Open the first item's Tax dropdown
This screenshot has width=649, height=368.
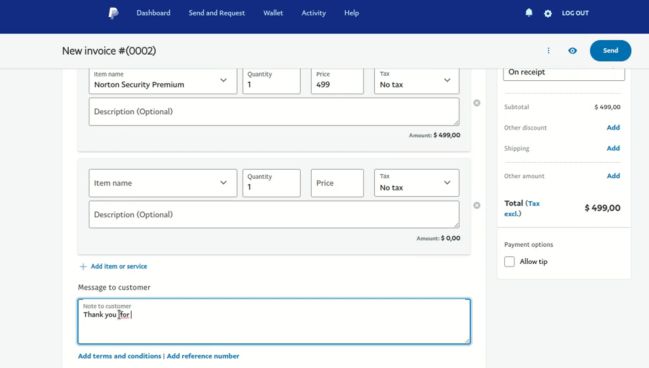click(x=417, y=81)
